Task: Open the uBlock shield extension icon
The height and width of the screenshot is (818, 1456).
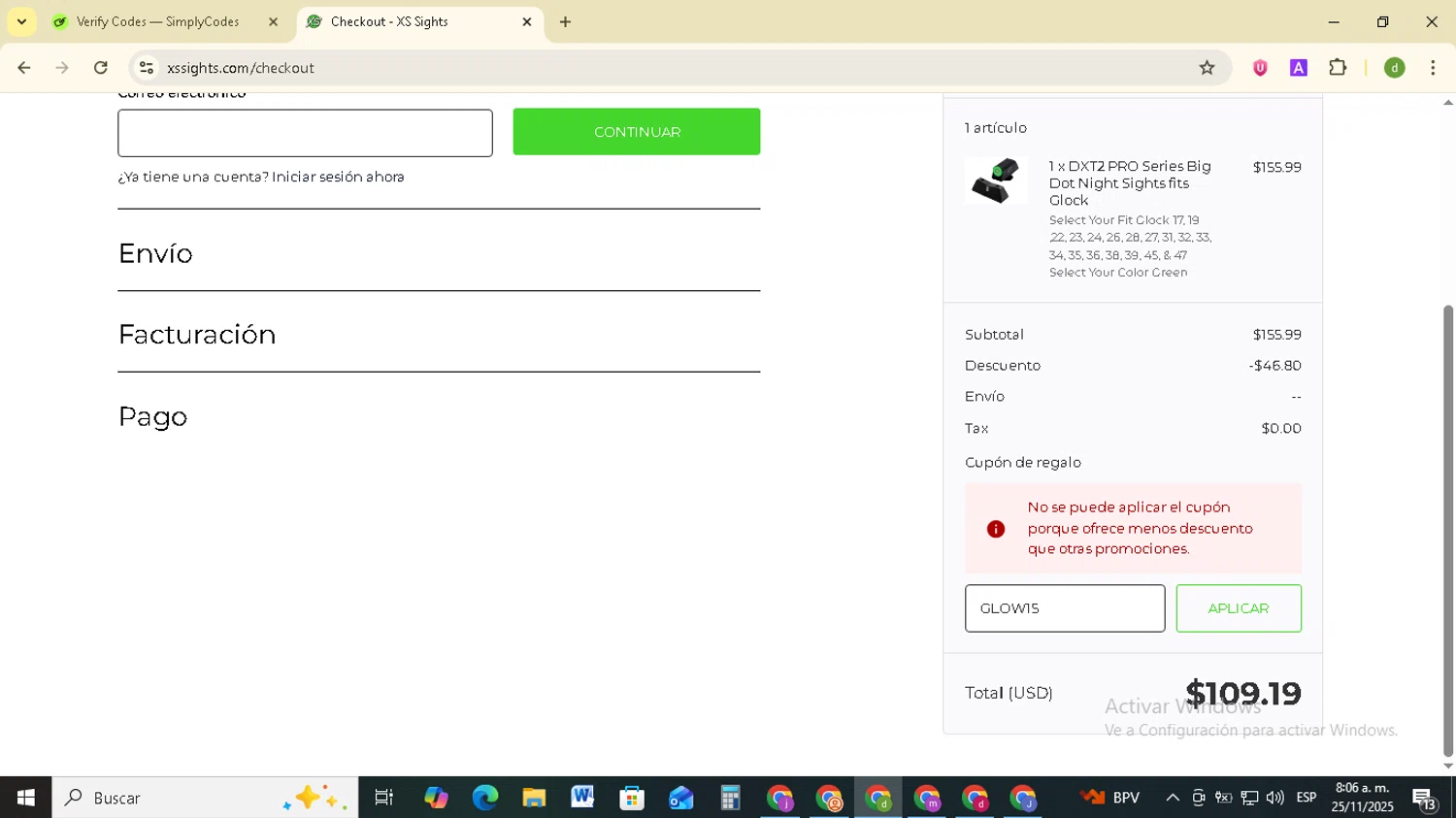Action: point(1260,68)
